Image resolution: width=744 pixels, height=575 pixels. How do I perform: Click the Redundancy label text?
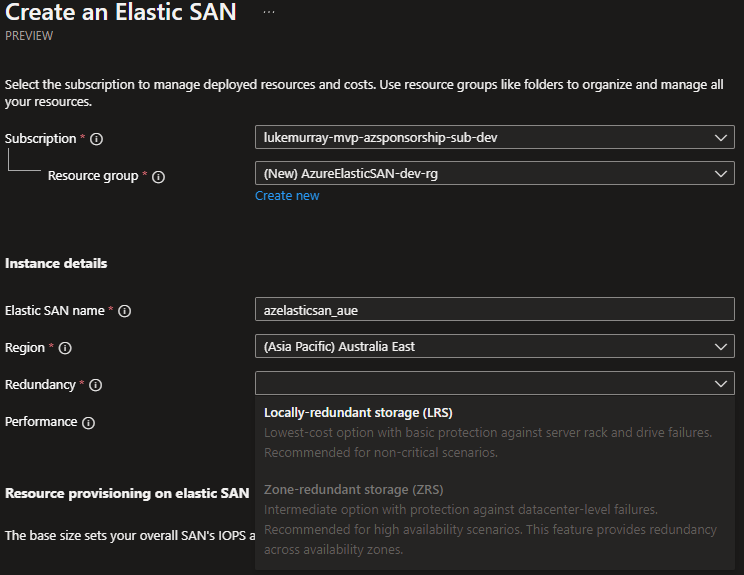40,385
